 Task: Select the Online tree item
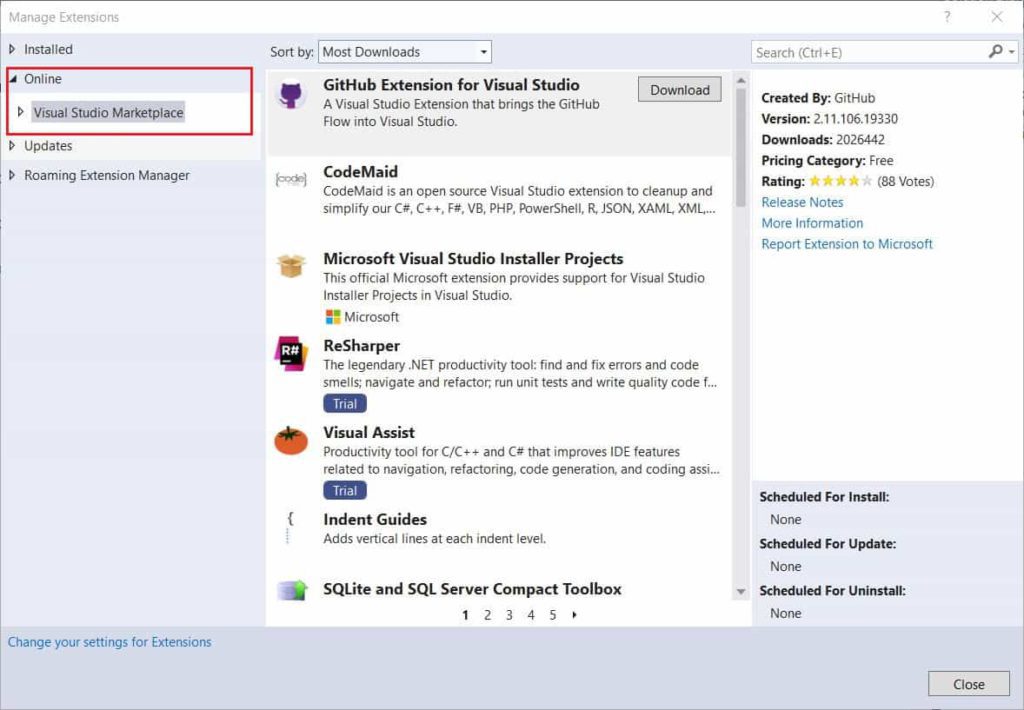coord(42,78)
